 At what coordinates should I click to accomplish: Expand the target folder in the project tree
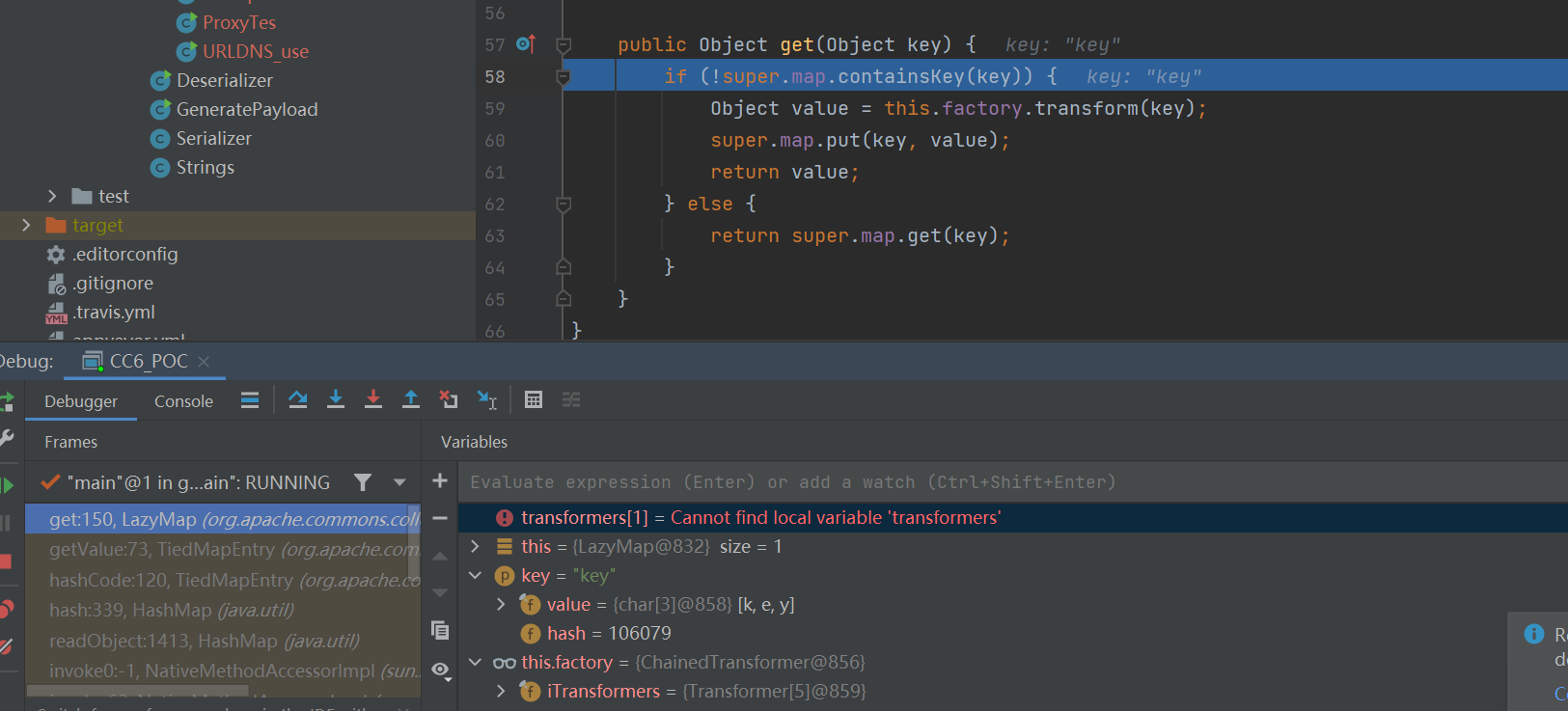tap(26, 225)
